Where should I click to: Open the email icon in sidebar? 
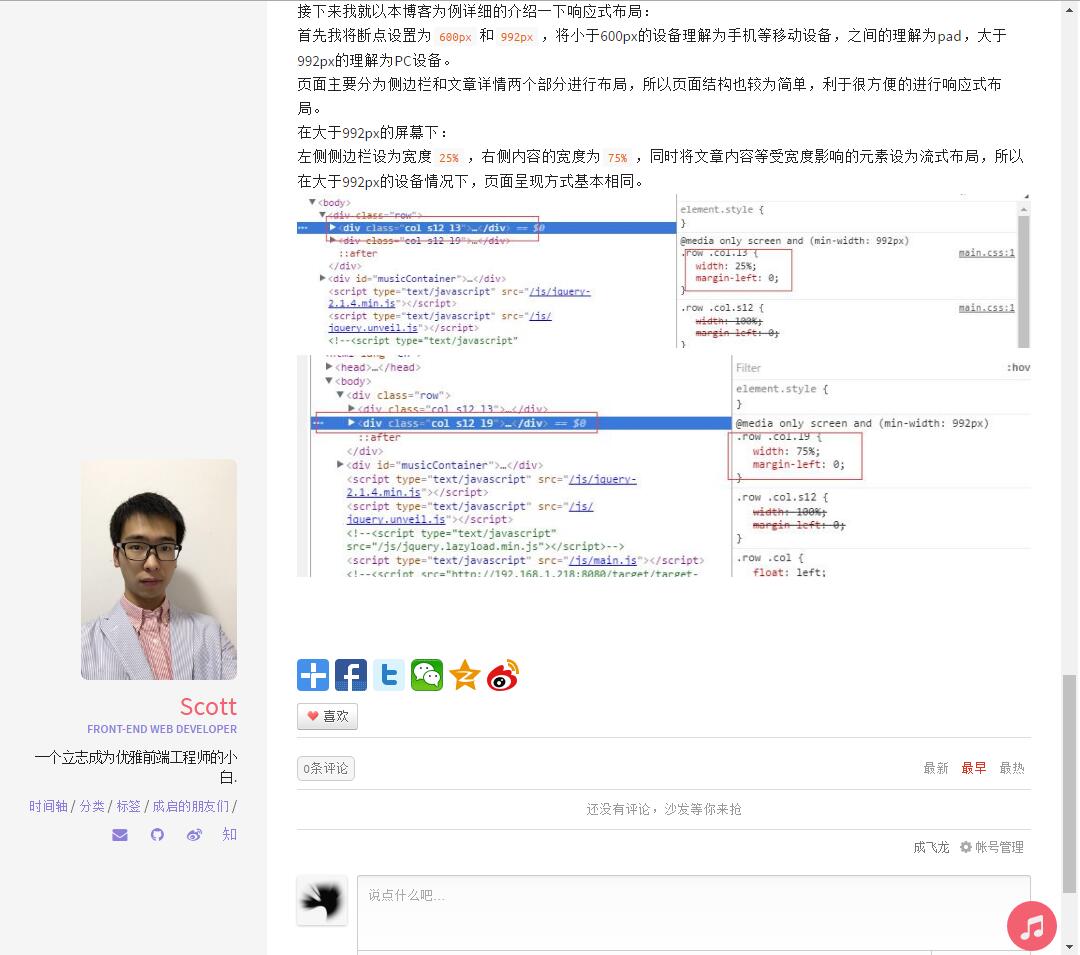(120, 835)
